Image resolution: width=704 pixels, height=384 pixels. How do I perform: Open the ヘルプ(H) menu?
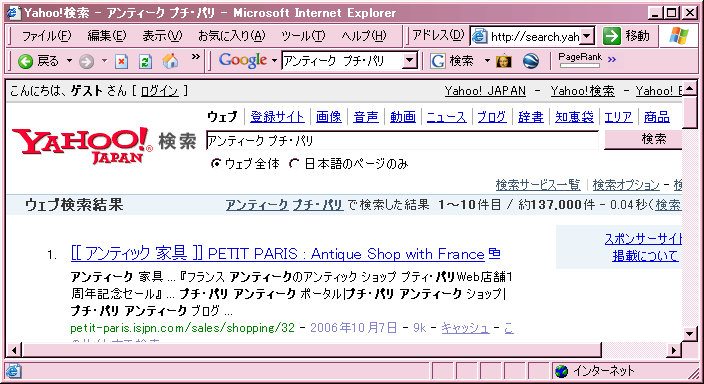click(363, 35)
